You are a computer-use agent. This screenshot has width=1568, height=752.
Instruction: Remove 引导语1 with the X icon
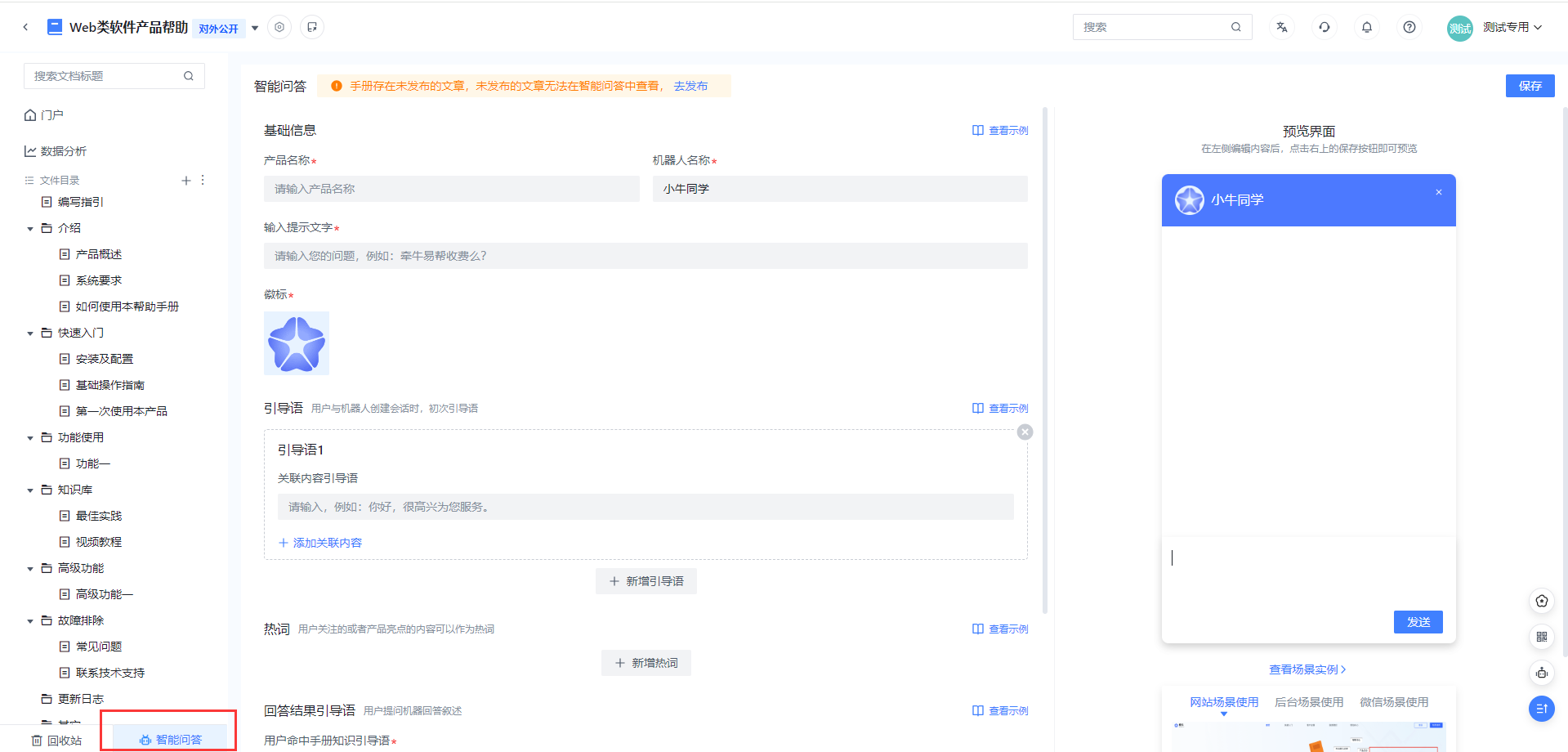pyautogui.click(x=1025, y=432)
